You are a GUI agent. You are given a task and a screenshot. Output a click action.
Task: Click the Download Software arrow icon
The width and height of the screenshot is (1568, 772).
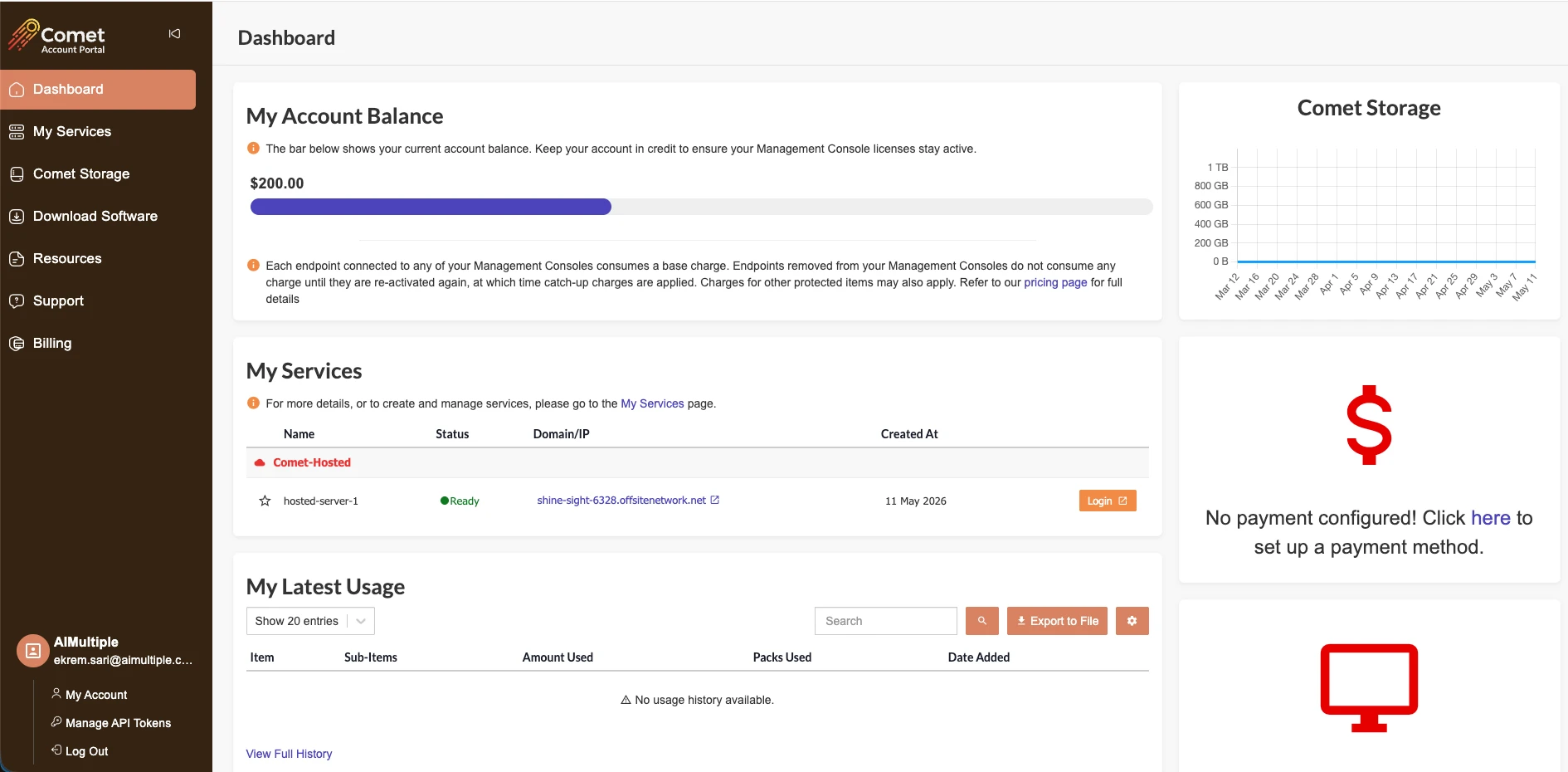coord(17,217)
